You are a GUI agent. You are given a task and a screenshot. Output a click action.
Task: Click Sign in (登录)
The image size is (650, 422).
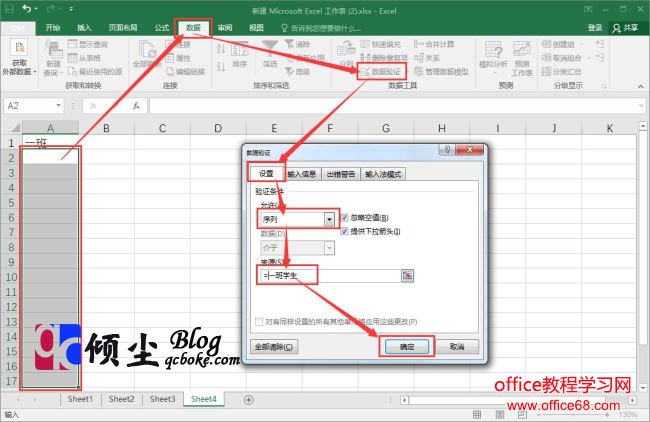point(595,28)
